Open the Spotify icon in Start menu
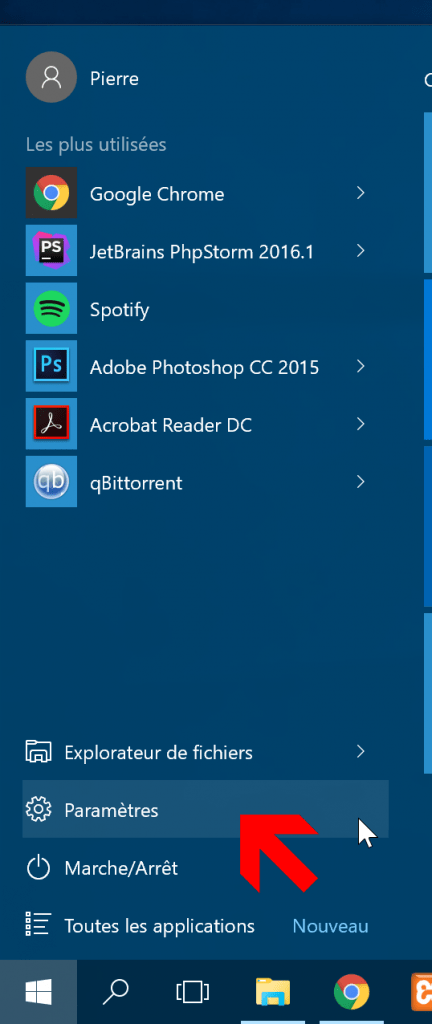Viewport: 432px width, 1024px height. (51, 308)
